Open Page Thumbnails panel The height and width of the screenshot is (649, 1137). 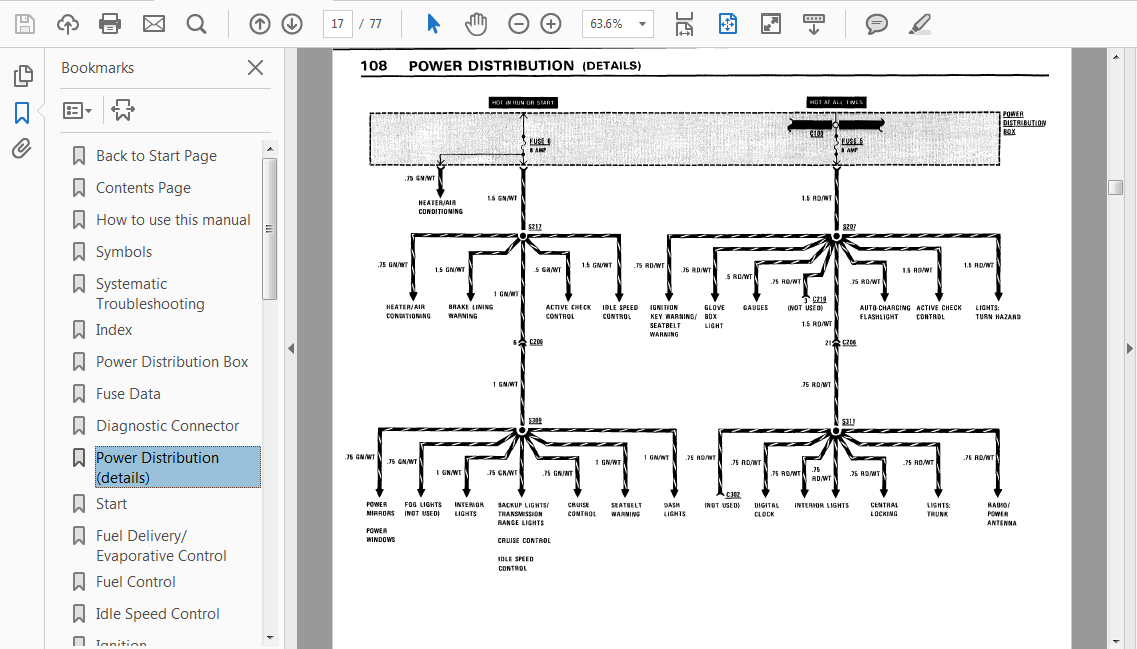tap(22, 75)
